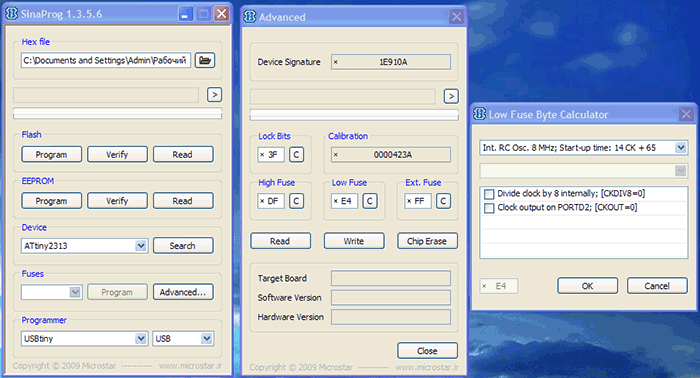Screen dimensions: 700x378
Task: Confirm fuse calculator with OK
Action: pos(587,286)
